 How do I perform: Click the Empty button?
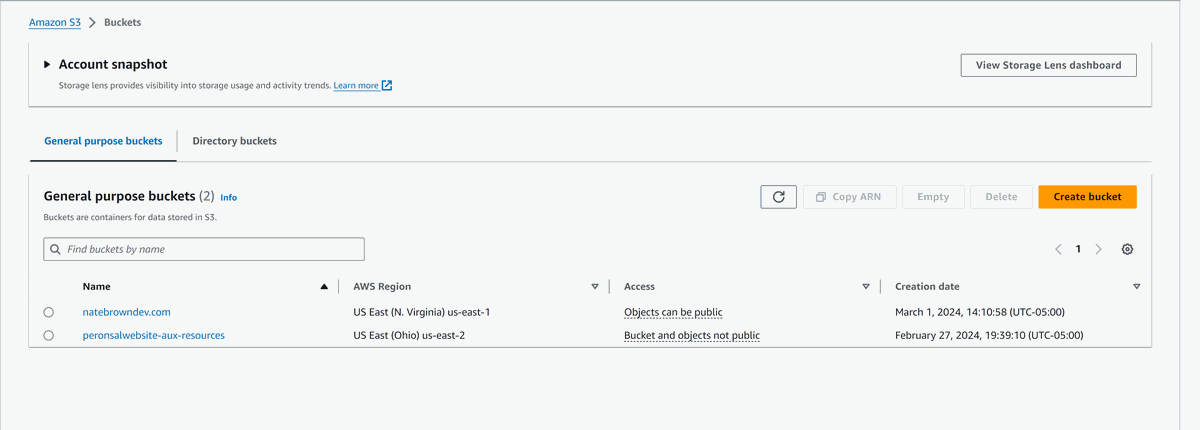[933, 197]
